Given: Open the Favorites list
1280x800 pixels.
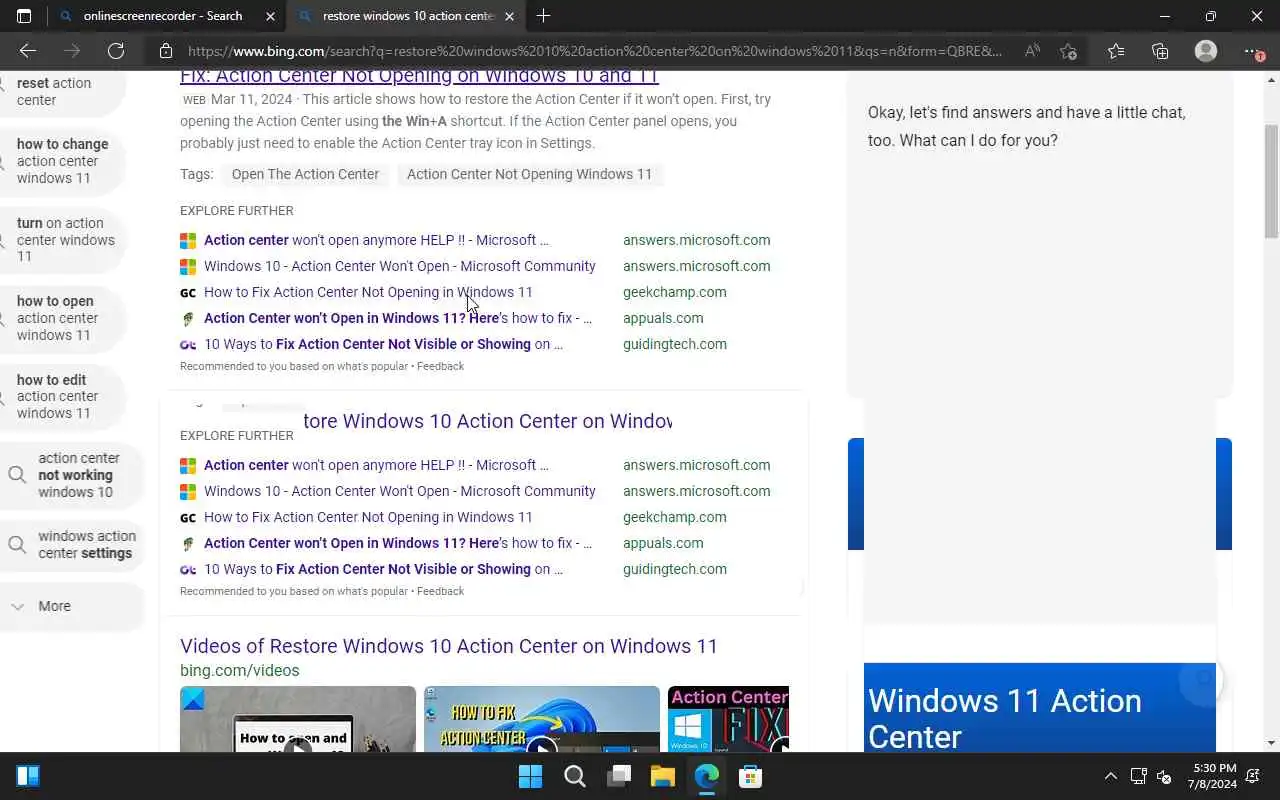Looking at the screenshot, I should tap(1116, 51).
